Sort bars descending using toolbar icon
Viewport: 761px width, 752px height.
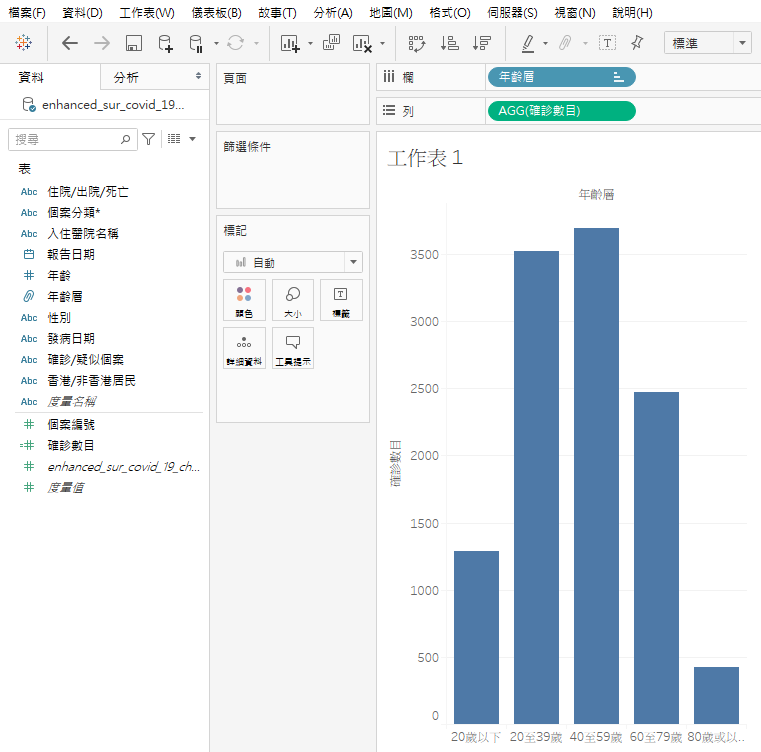pyautogui.click(x=482, y=43)
